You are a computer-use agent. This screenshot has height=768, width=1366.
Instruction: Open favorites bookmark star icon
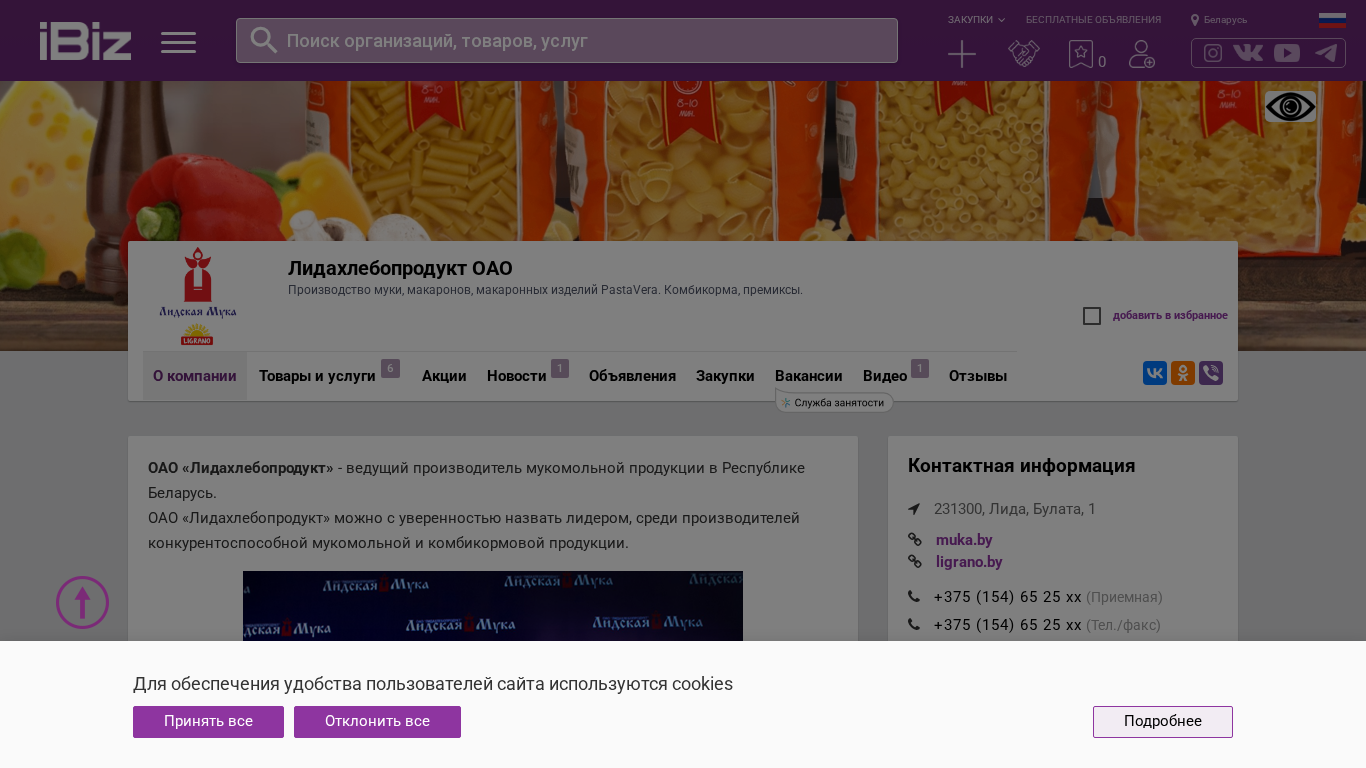click(1081, 54)
